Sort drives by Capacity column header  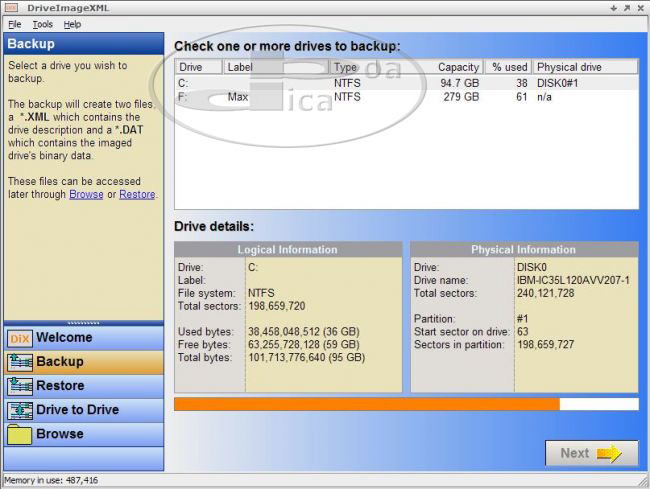pos(458,67)
